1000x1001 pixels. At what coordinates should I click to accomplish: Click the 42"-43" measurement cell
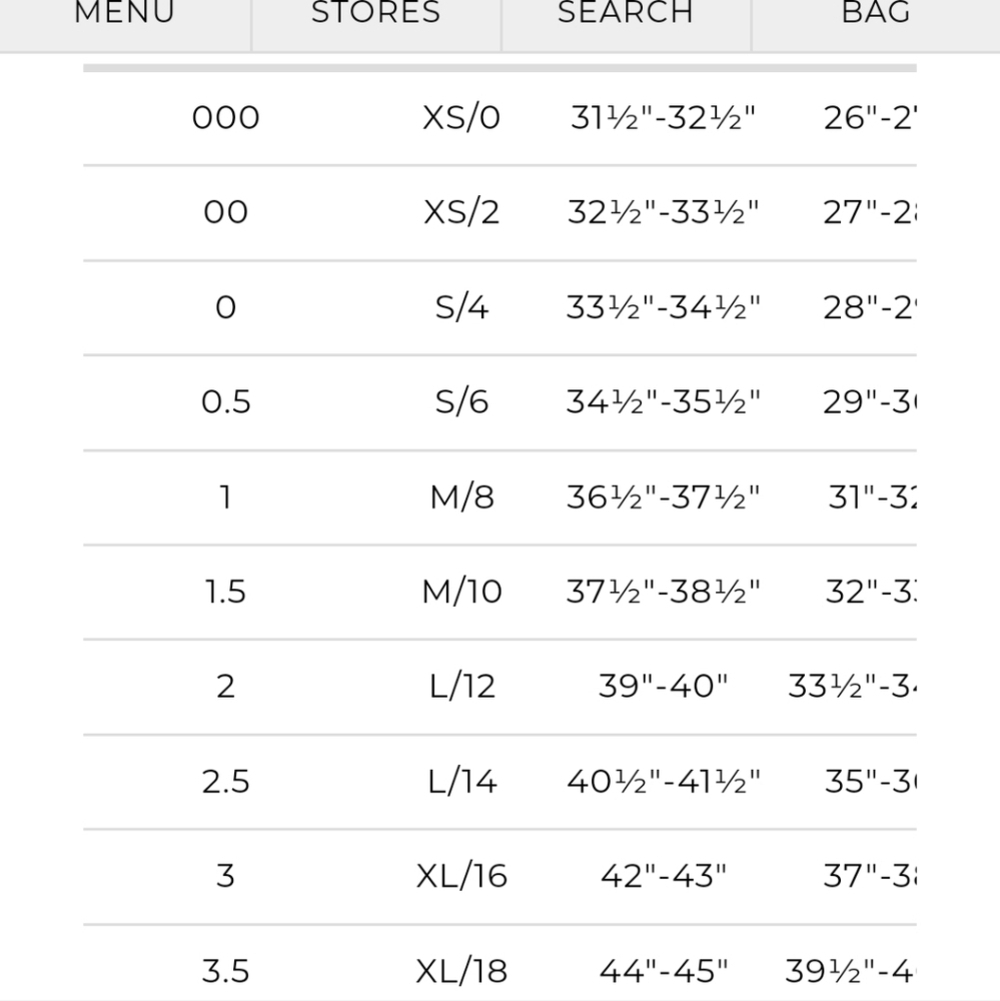point(663,876)
